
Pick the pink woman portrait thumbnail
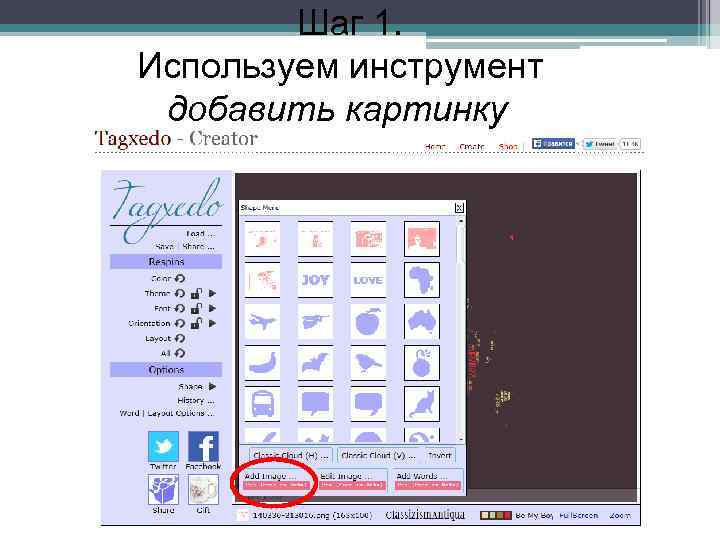422,239
